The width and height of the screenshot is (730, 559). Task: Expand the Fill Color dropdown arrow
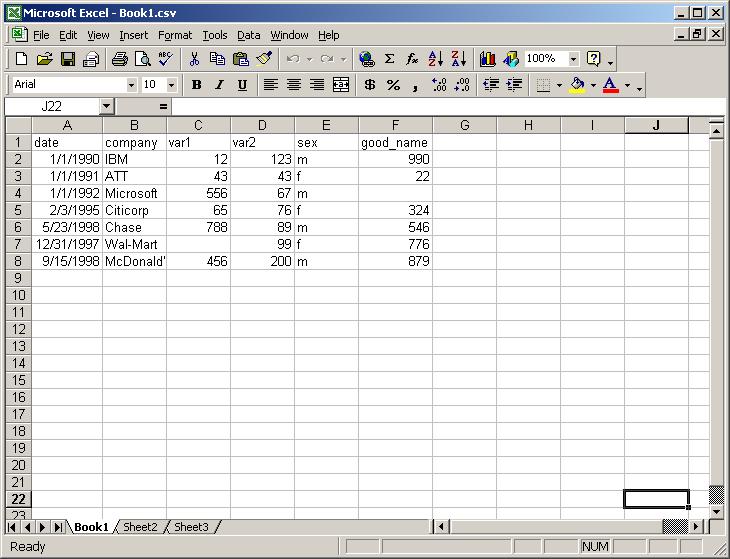(593, 85)
